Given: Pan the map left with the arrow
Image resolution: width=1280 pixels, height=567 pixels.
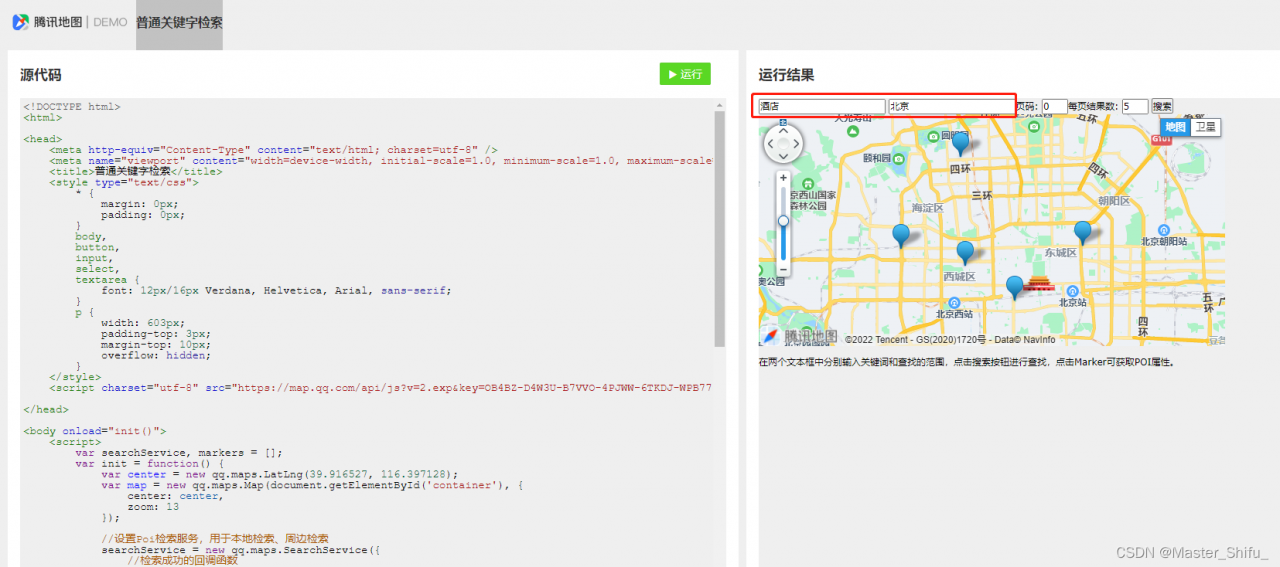Looking at the screenshot, I should [x=770, y=145].
